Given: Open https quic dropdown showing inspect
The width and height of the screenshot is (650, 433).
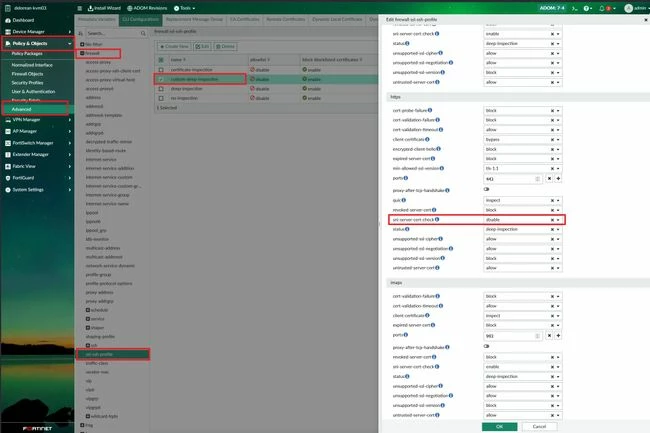Looking at the screenshot, I should tap(523, 201).
